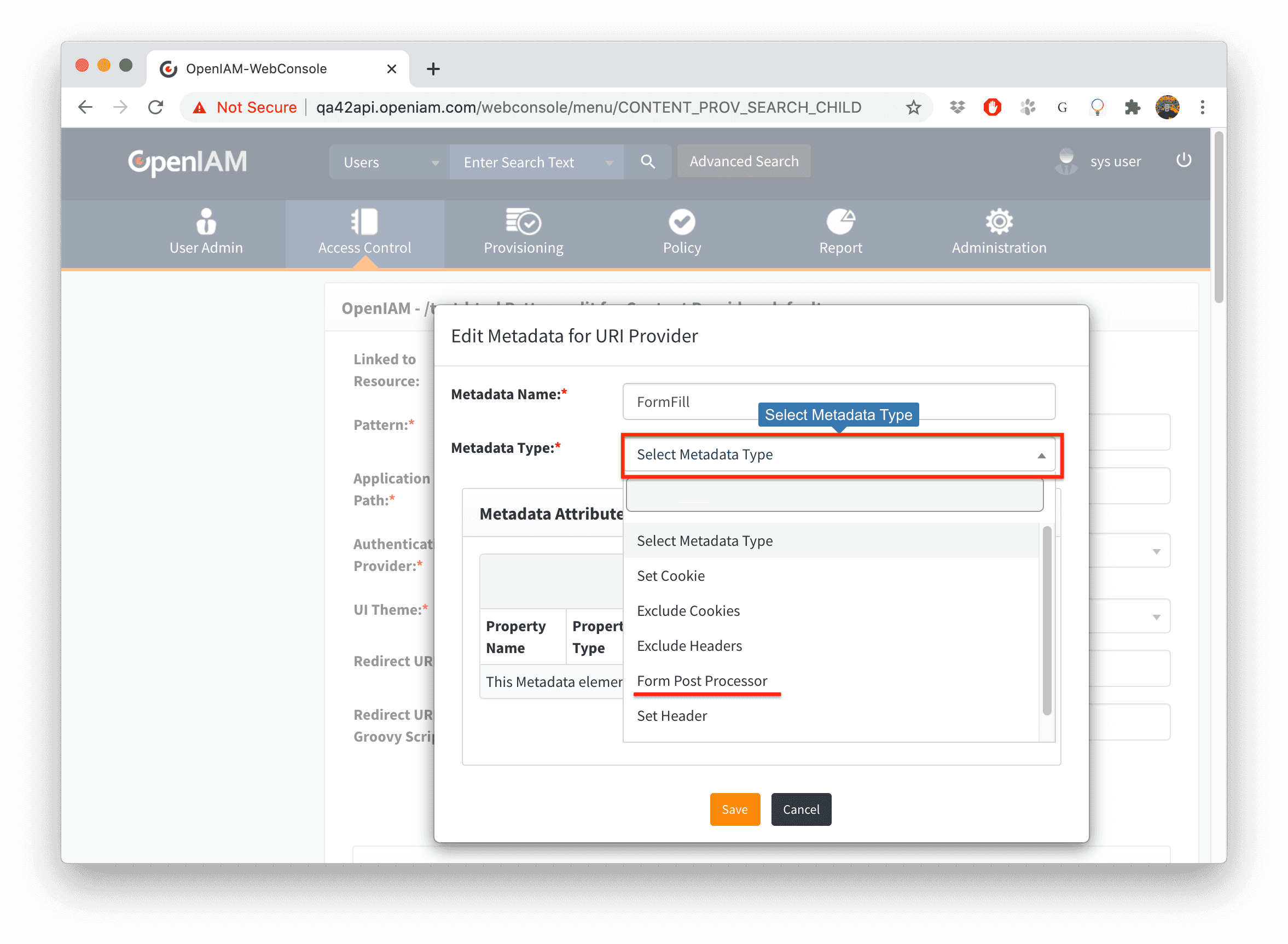Expand the Enter Search Text dropdown arrow
The image size is (1288, 944).
(609, 163)
